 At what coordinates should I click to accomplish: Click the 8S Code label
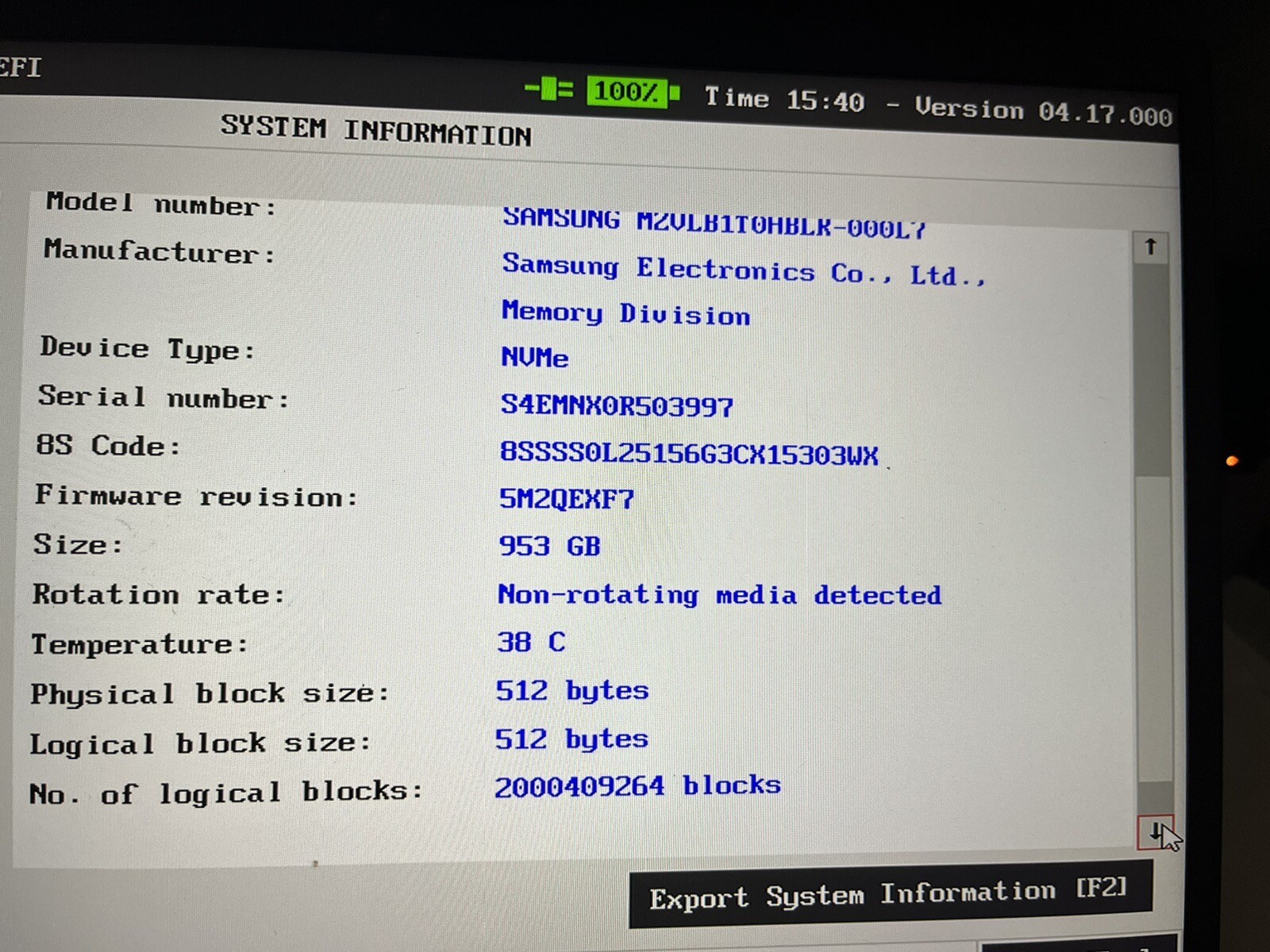pos(108,445)
